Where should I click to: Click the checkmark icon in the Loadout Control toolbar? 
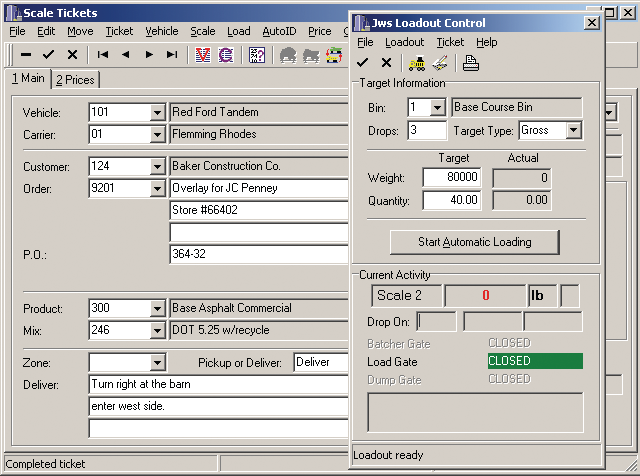(362, 62)
